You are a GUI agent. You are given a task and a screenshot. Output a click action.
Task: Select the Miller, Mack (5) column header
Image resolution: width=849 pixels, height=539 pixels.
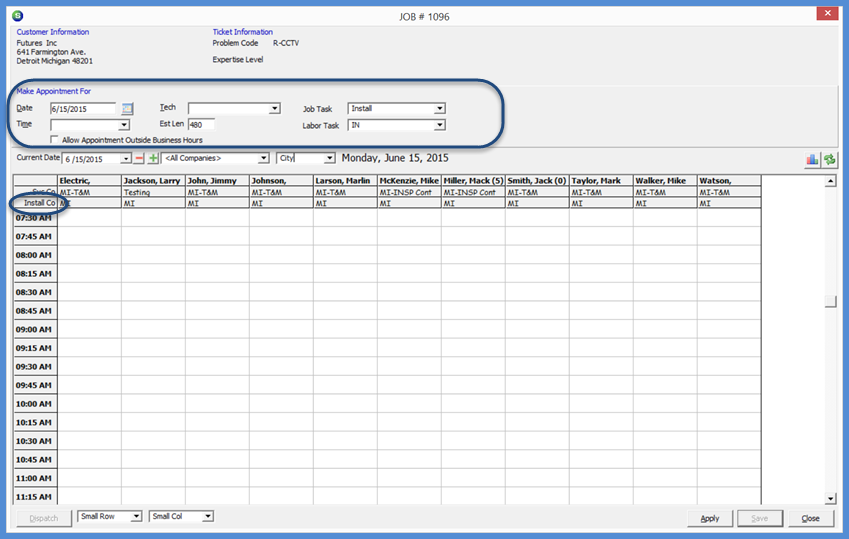(x=473, y=180)
